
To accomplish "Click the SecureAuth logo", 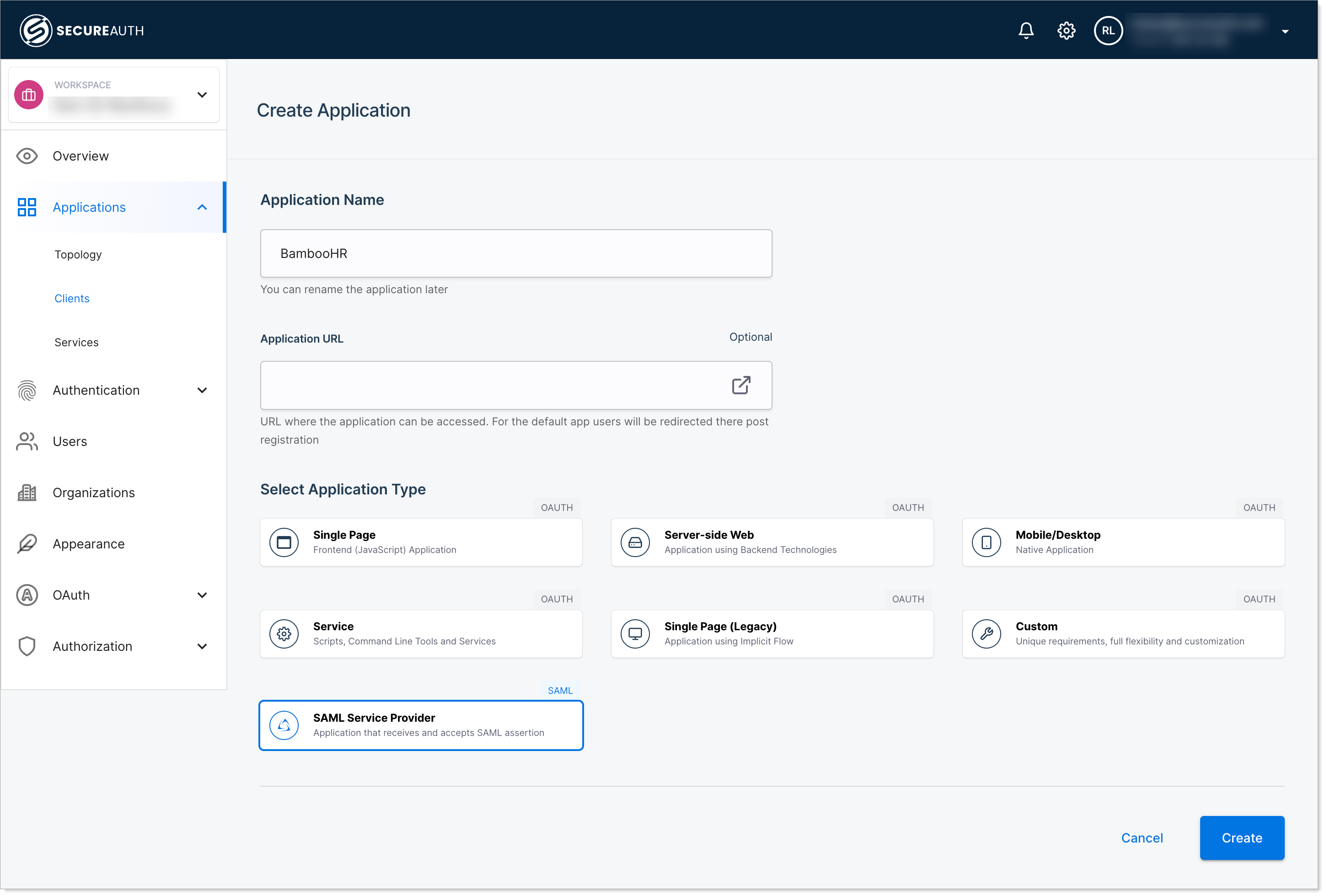I will pyautogui.click(x=81, y=30).
